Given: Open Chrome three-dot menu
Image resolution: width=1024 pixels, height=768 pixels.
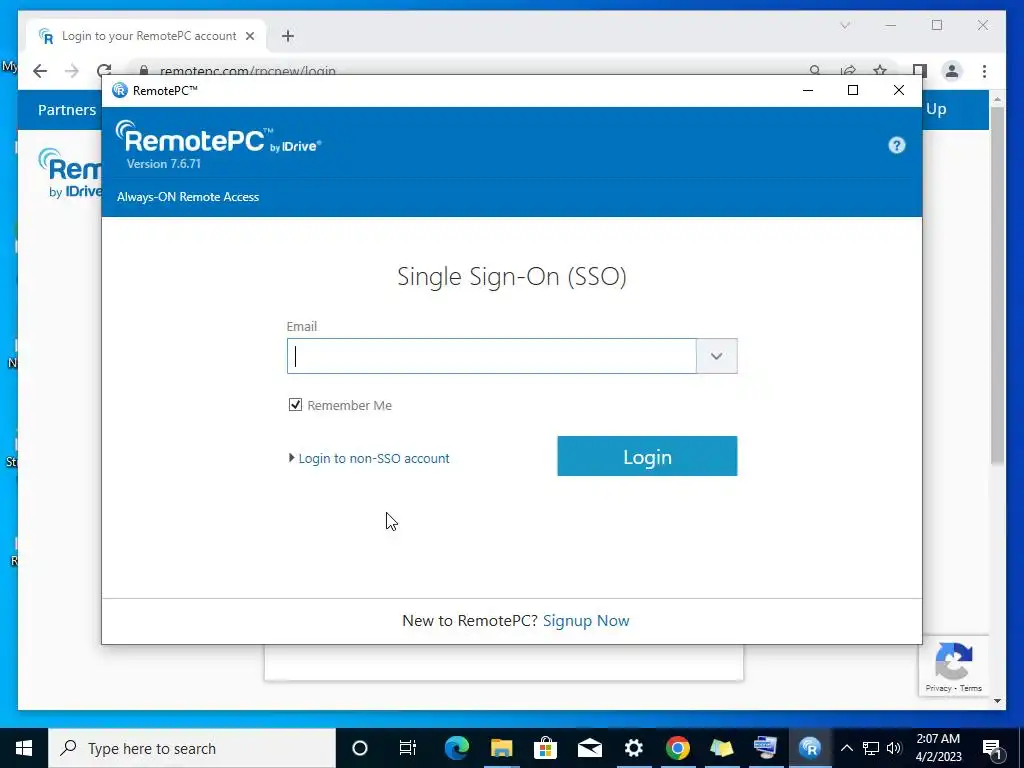Looking at the screenshot, I should coord(984,71).
